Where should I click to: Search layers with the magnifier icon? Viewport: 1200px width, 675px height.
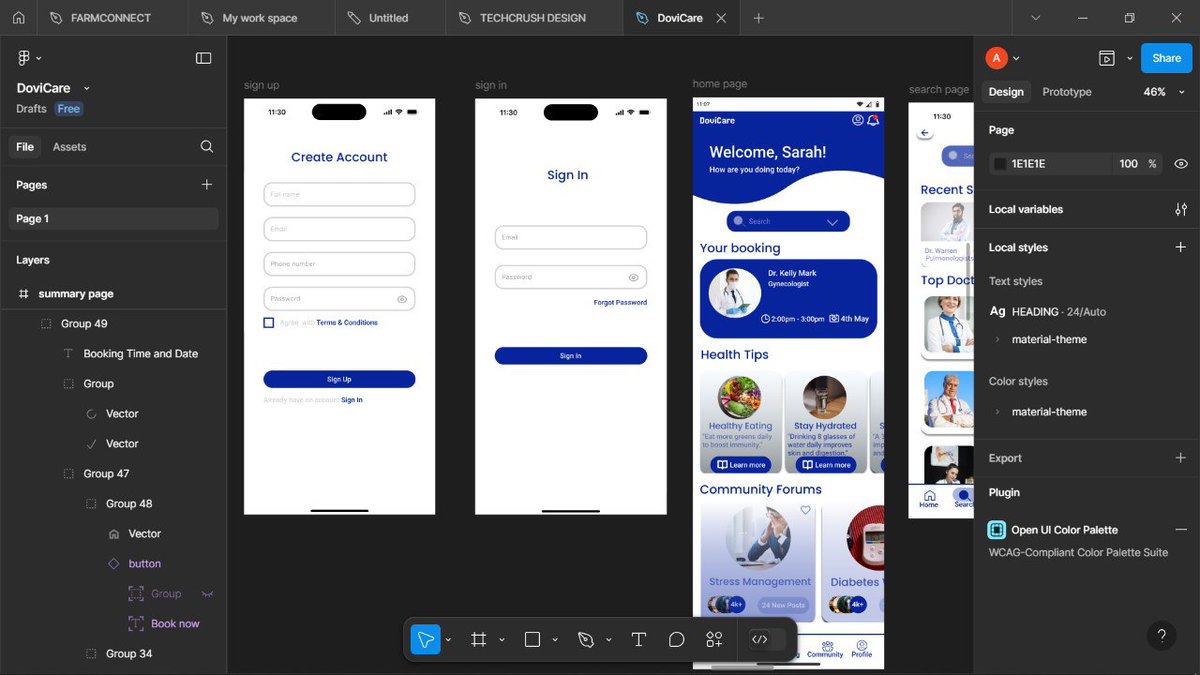(x=206, y=146)
